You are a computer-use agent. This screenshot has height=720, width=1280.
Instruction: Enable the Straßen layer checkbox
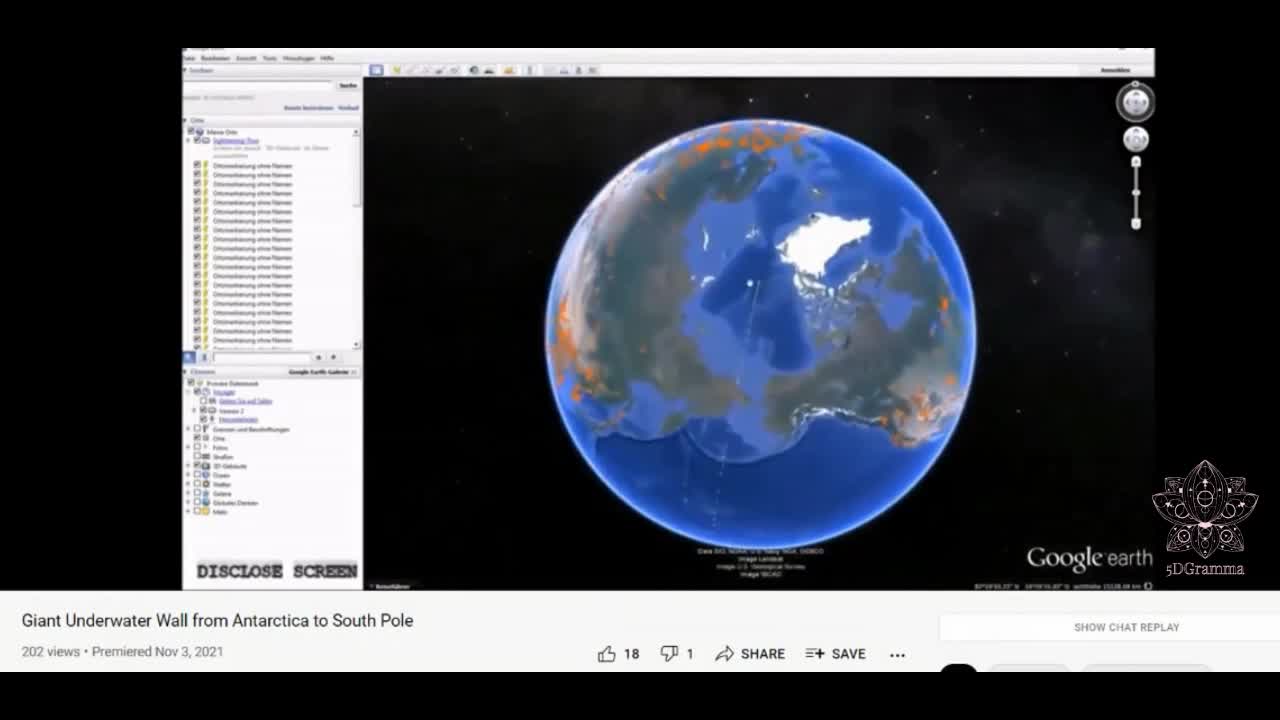(x=197, y=456)
